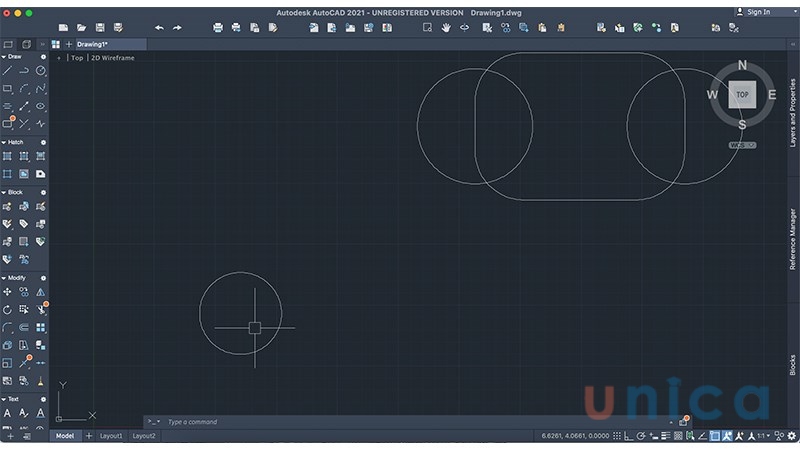Collapse the Modify panel section
Viewport: 800px width, 450px height.
click(x=4, y=278)
